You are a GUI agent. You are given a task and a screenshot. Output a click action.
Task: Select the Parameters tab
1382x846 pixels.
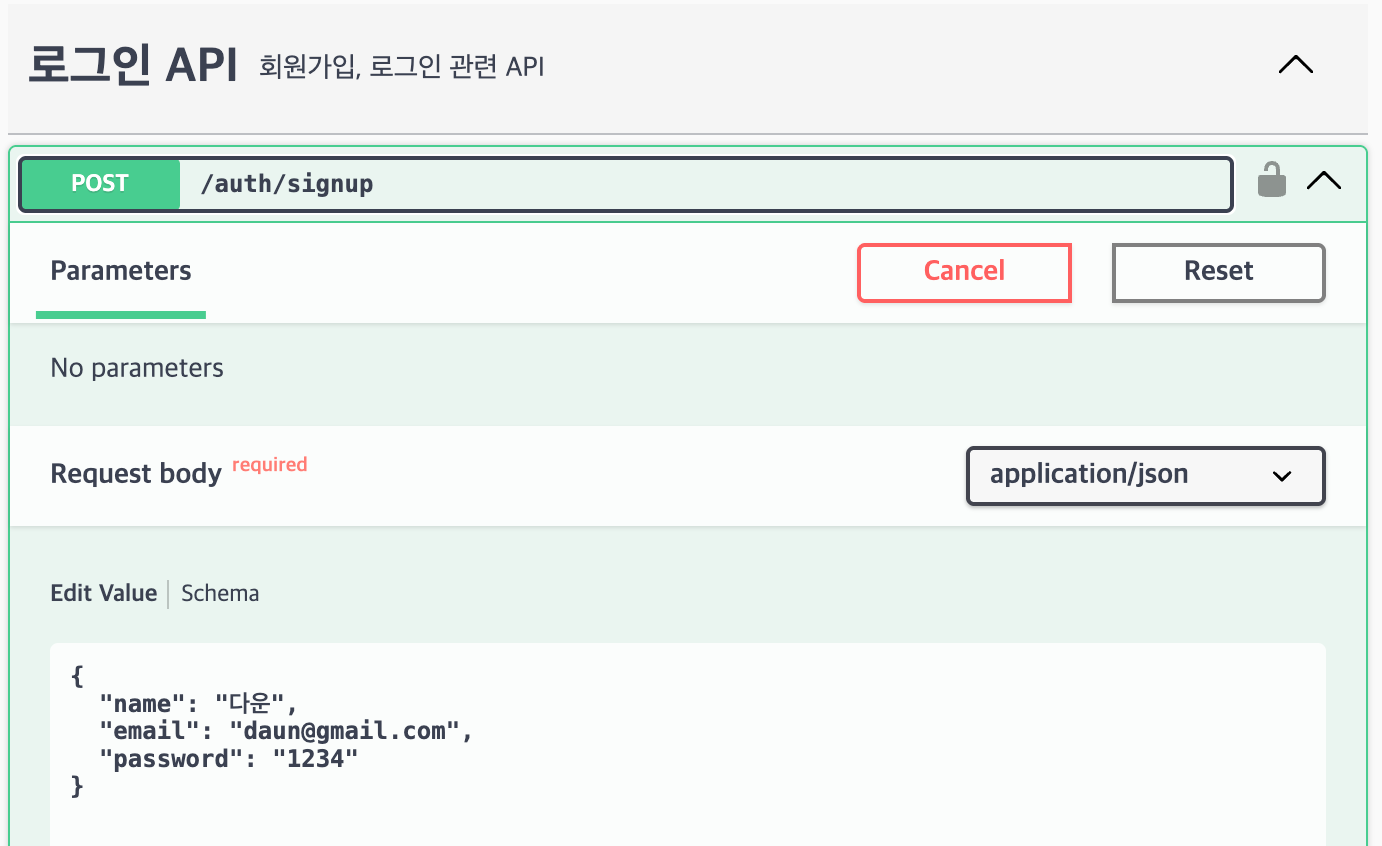tap(121, 271)
